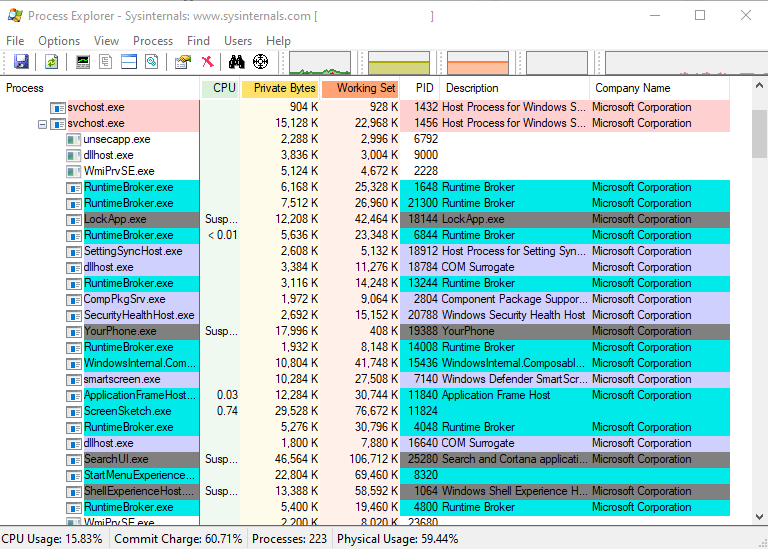Click the icon beside SecurityHealthHost.exe
768x549 pixels.
pyautogui.click(x=74, y=315)
